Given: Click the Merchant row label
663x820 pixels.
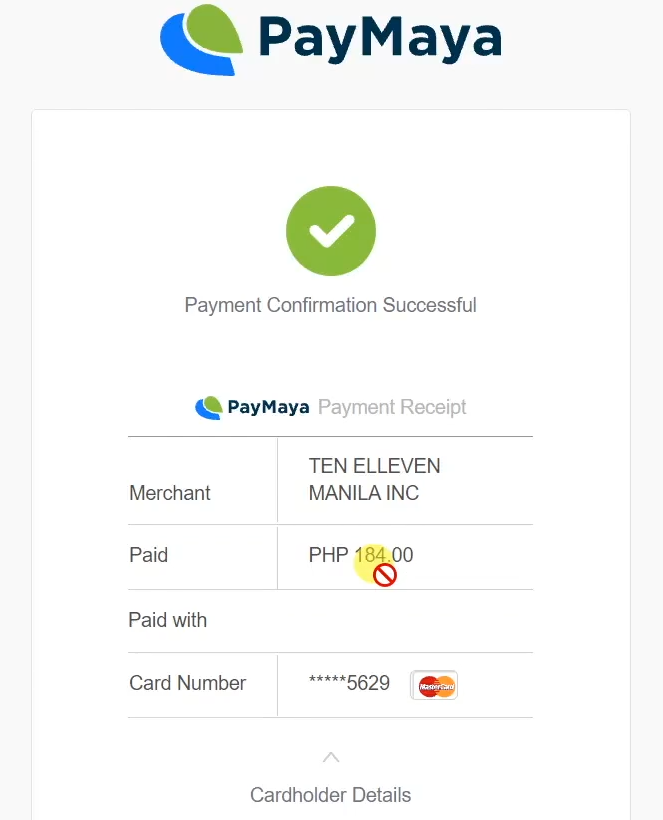Looking at the screenshot, I should pyautogui.click(x=170, y=493).
